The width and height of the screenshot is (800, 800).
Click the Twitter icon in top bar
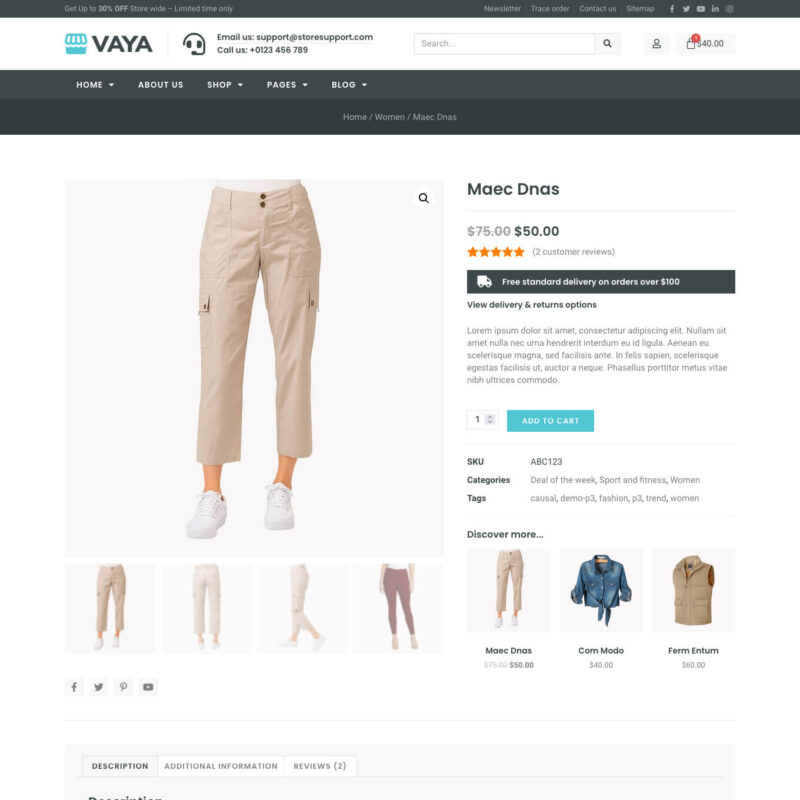pyautogui.click(x=686, y=9)
